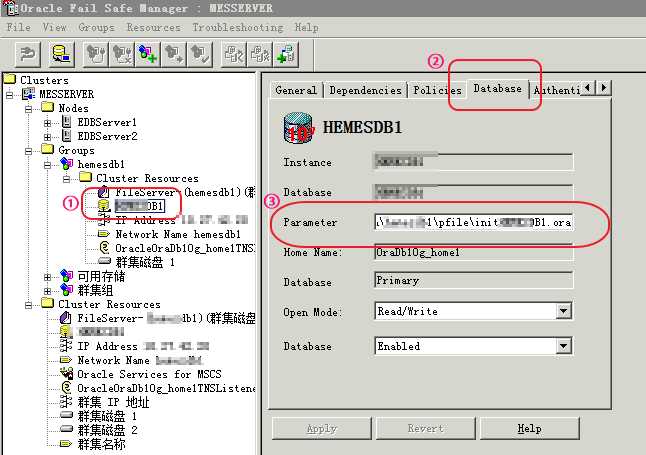Click the Nodes folder icon
The width and height of the screenshot is (646, 455).
coord(48,107)
